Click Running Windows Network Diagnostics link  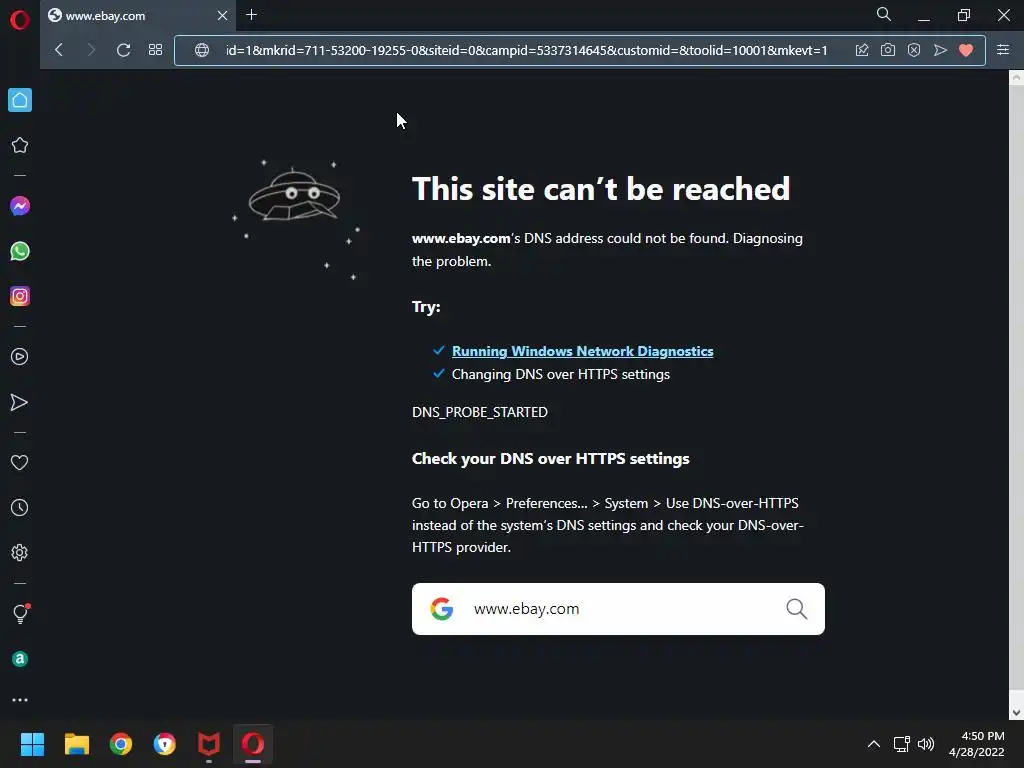click(x=583, y=351)
